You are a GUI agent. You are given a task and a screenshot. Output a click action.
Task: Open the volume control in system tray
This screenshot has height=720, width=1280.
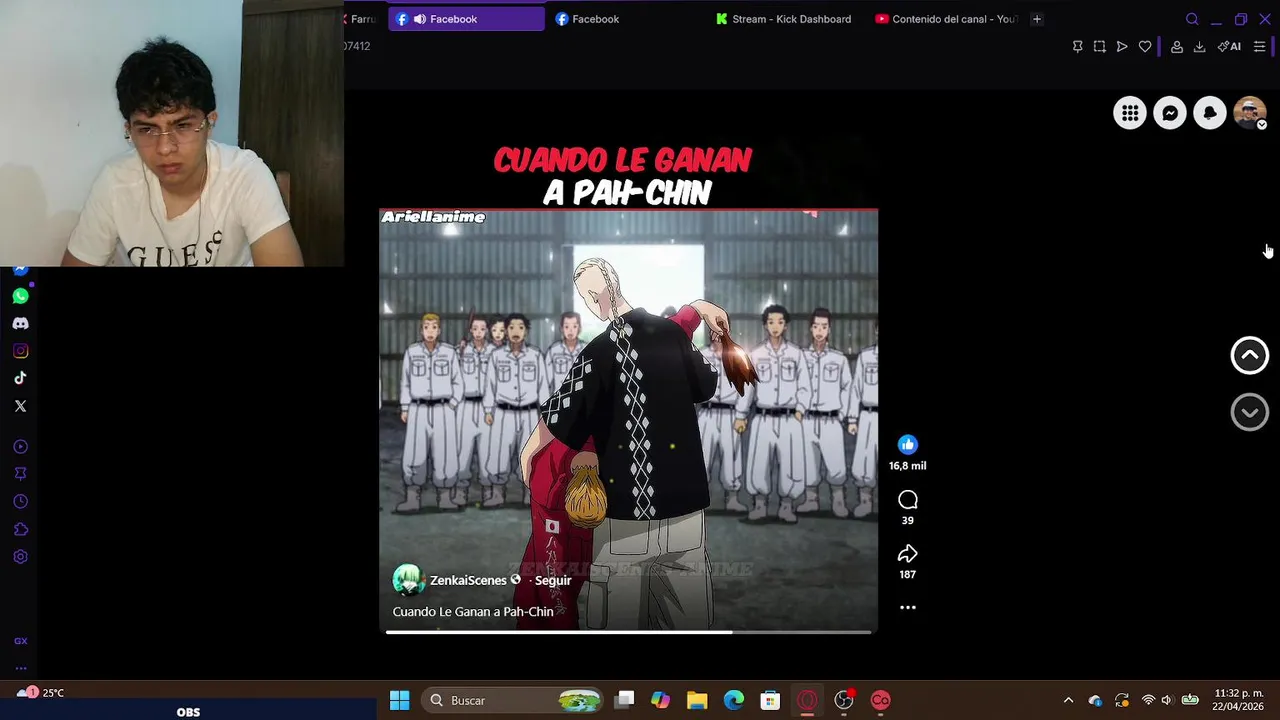1166,700
